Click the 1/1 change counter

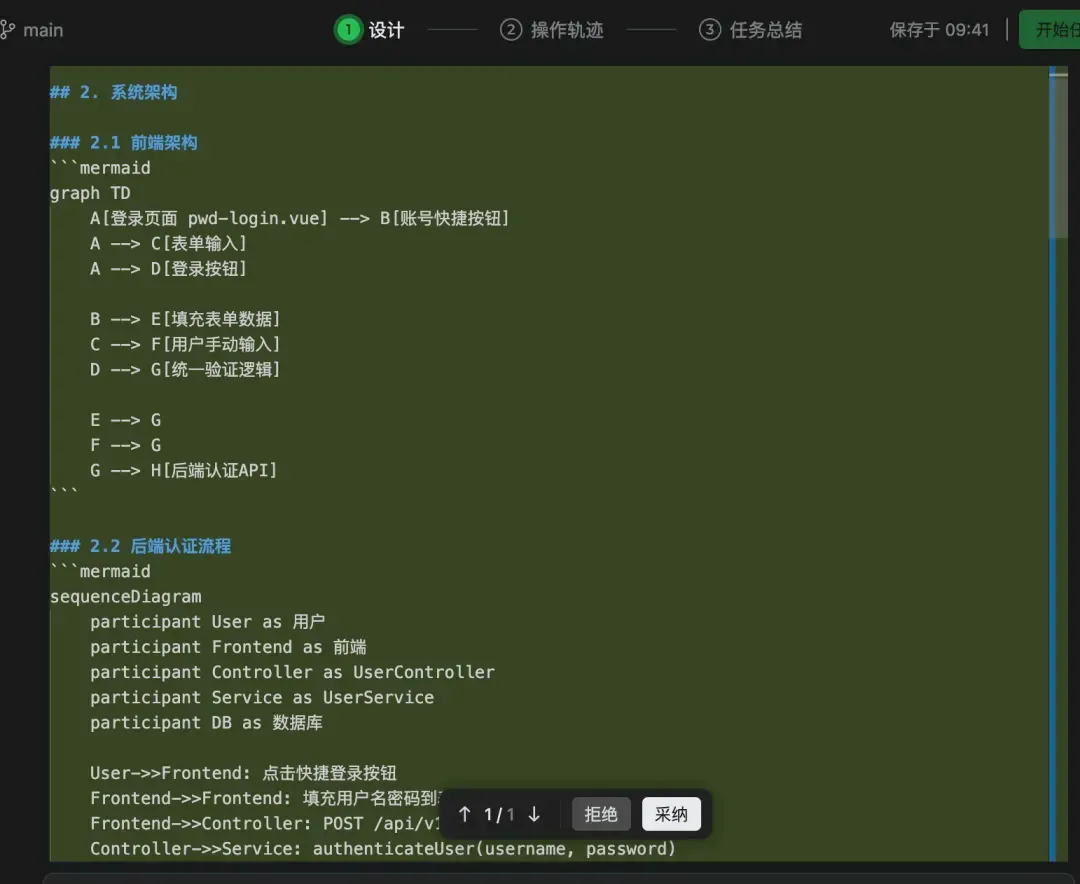499,814
